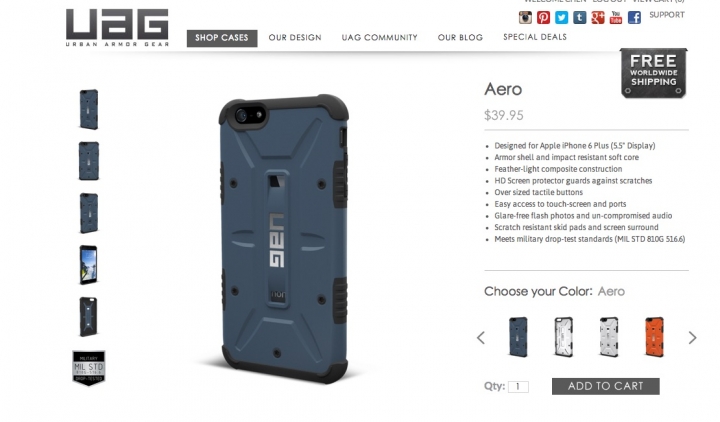The height and width of the screenshot is (422, 720).
Task: View the MIL STD drop-tested badge thumbnail
Action: [x=89, y=367]
